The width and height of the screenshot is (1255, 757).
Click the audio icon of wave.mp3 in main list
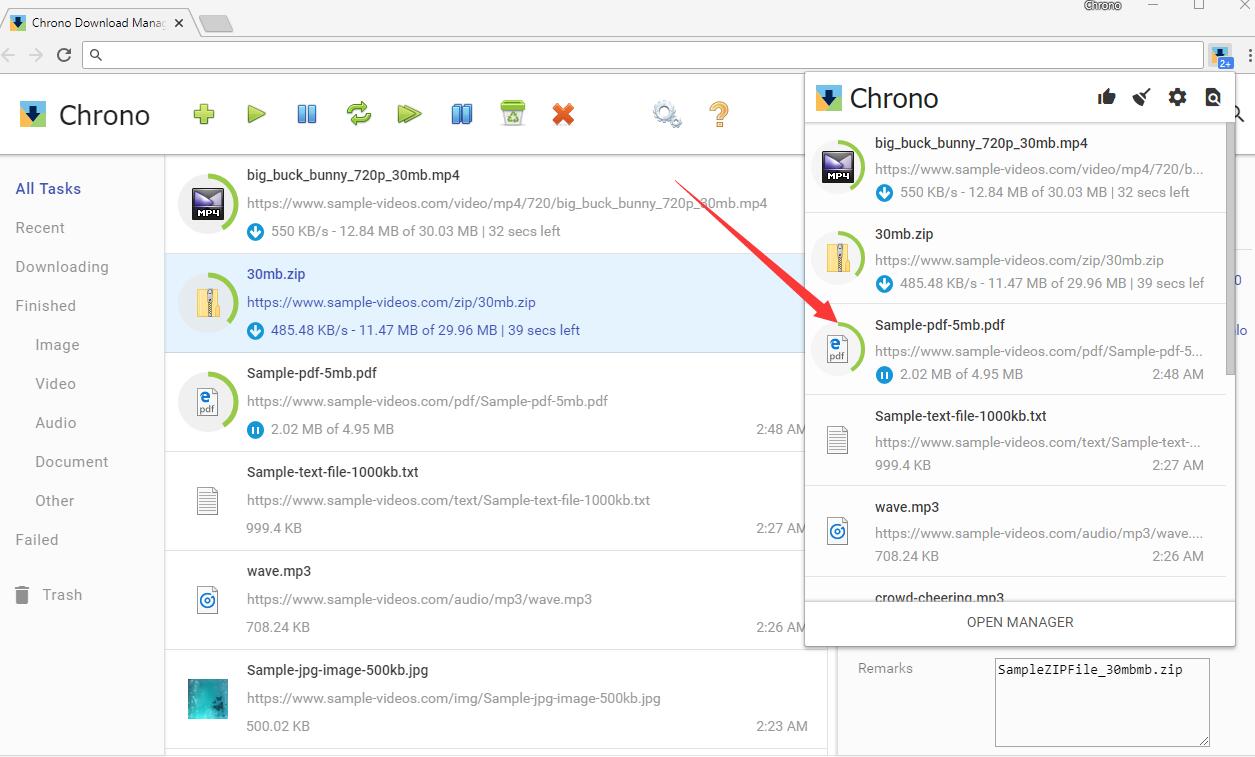point(207,599)
